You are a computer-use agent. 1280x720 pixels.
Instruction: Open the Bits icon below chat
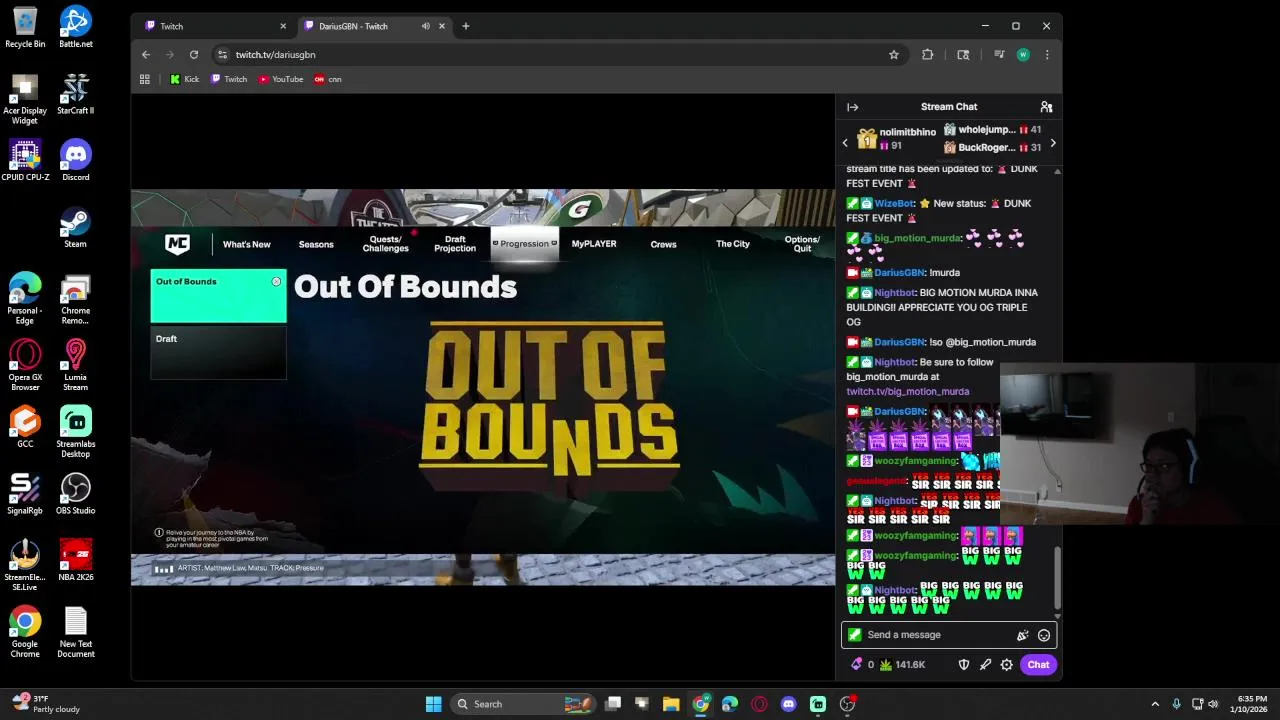(x=856, y=665)
